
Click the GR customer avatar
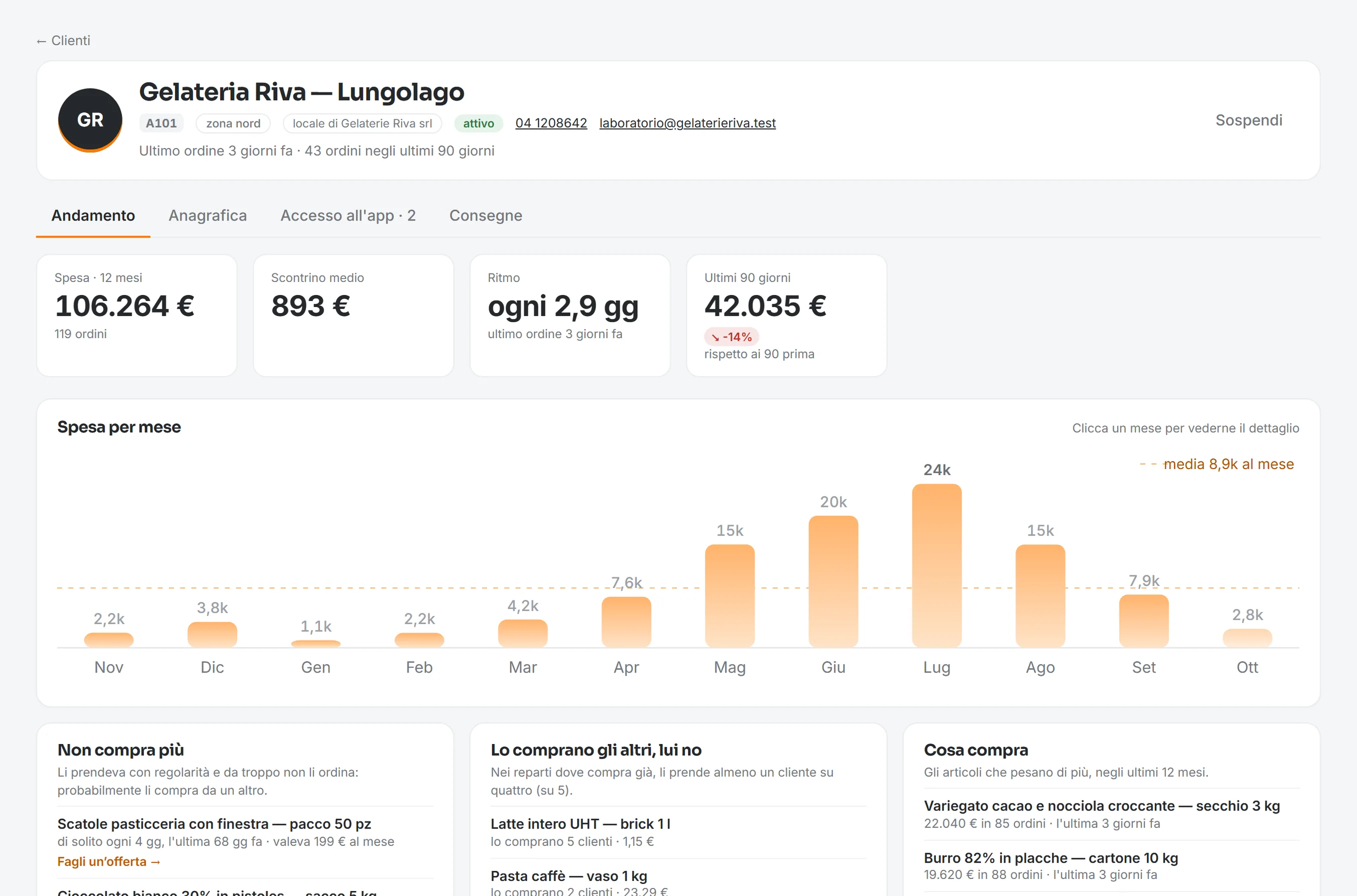point(90,120)
